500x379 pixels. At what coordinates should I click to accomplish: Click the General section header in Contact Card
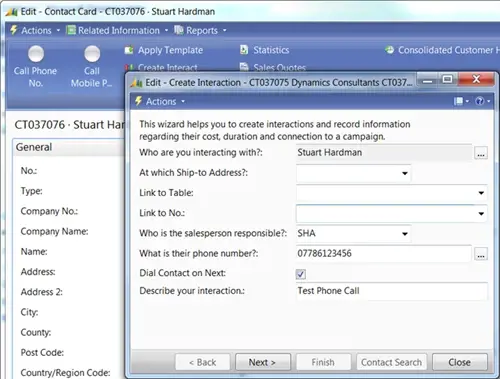[68, 147]
